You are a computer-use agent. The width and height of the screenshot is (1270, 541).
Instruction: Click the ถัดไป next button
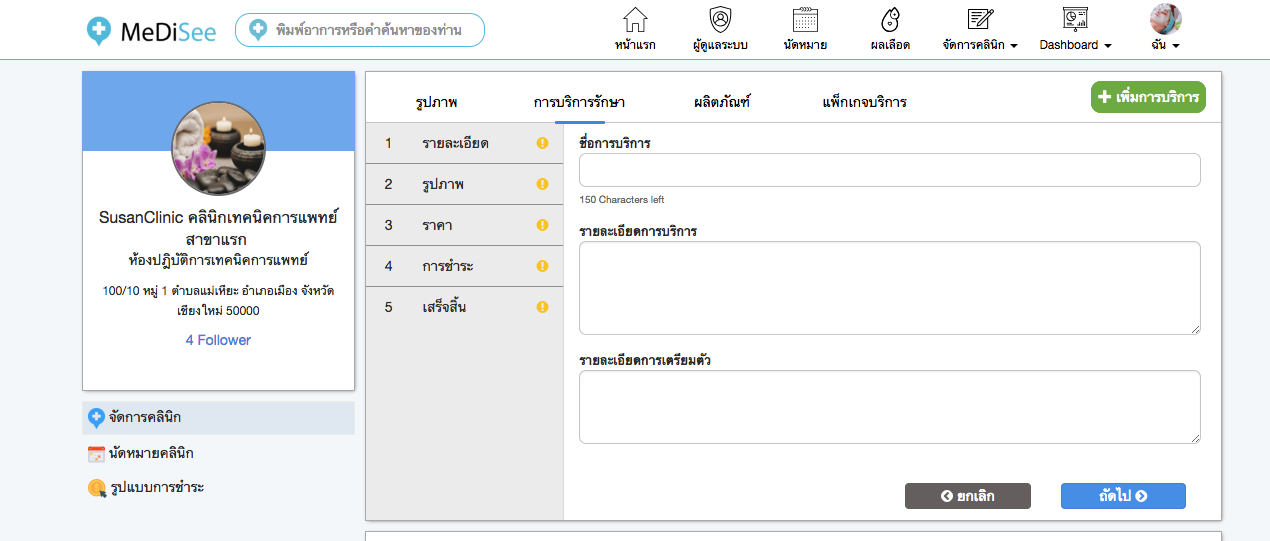pyautogui.click(x=1122, y=496)
